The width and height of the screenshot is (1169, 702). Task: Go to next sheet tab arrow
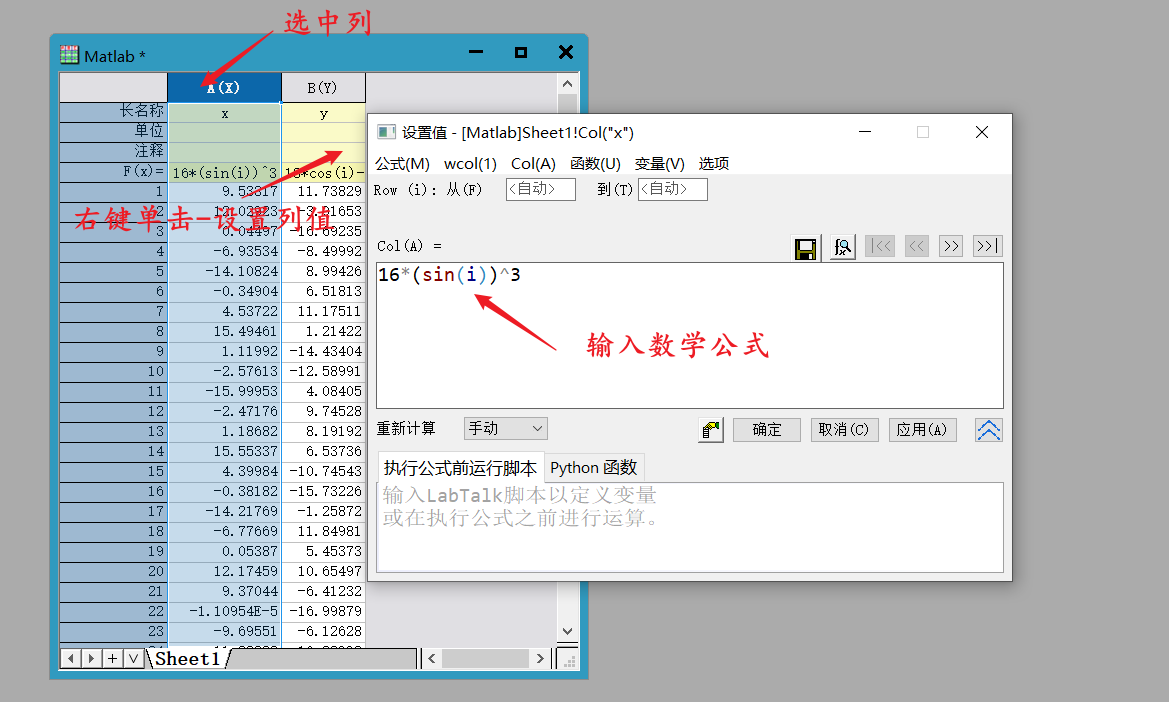point(92,658)
